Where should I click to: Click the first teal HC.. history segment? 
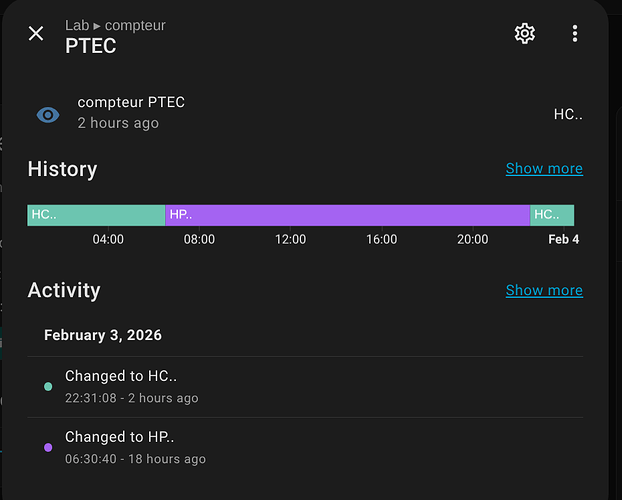point(96,215)
